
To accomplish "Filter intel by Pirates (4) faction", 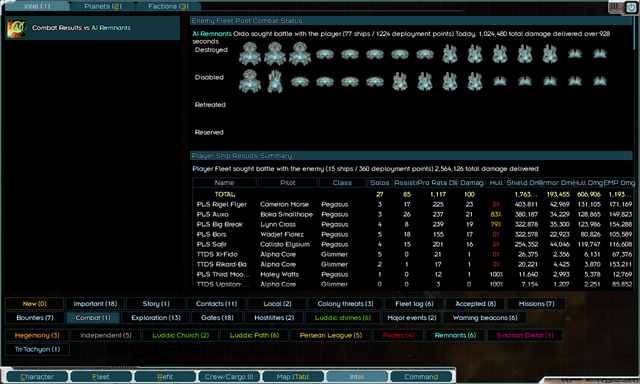I will click(x=398, y=335).
